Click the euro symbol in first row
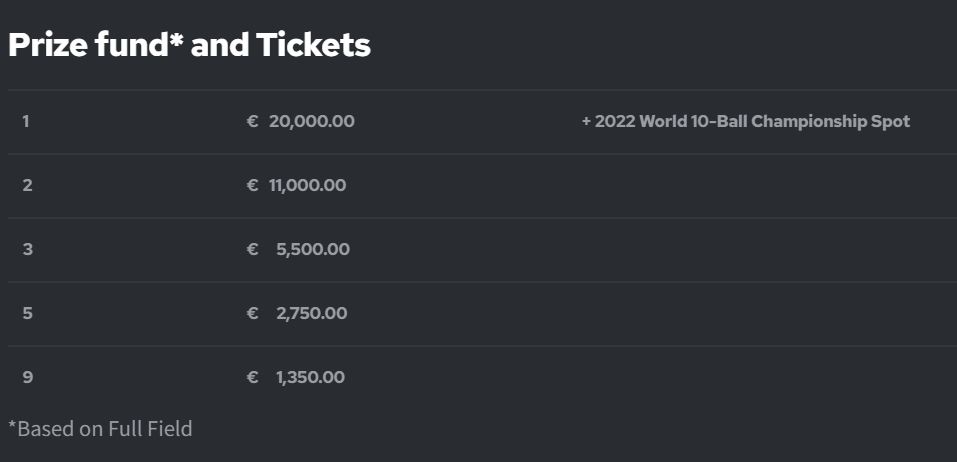 pos(253,121)
